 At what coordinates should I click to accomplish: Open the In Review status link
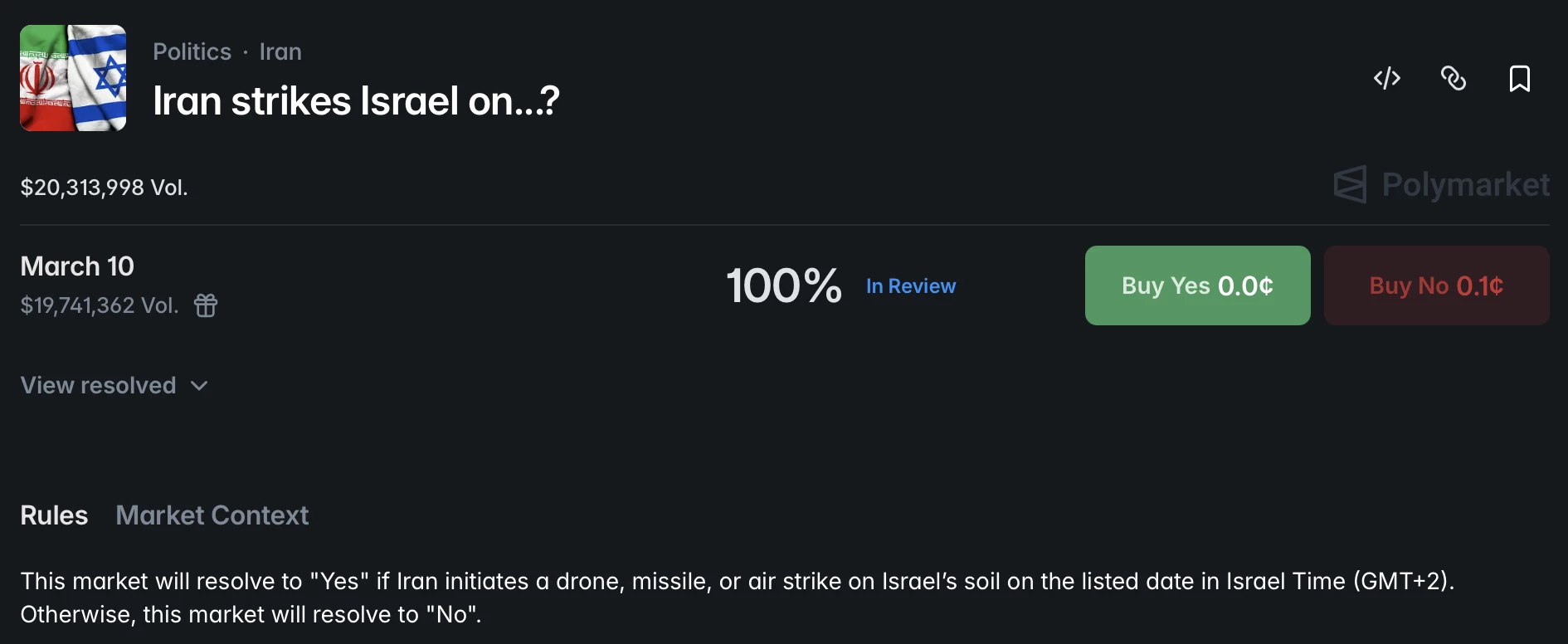tap(911, 286)
